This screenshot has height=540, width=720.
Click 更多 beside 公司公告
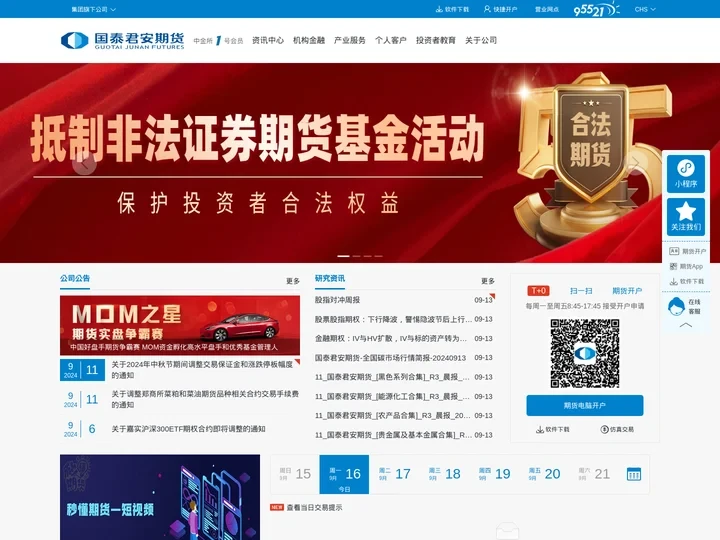click(293, 281)
